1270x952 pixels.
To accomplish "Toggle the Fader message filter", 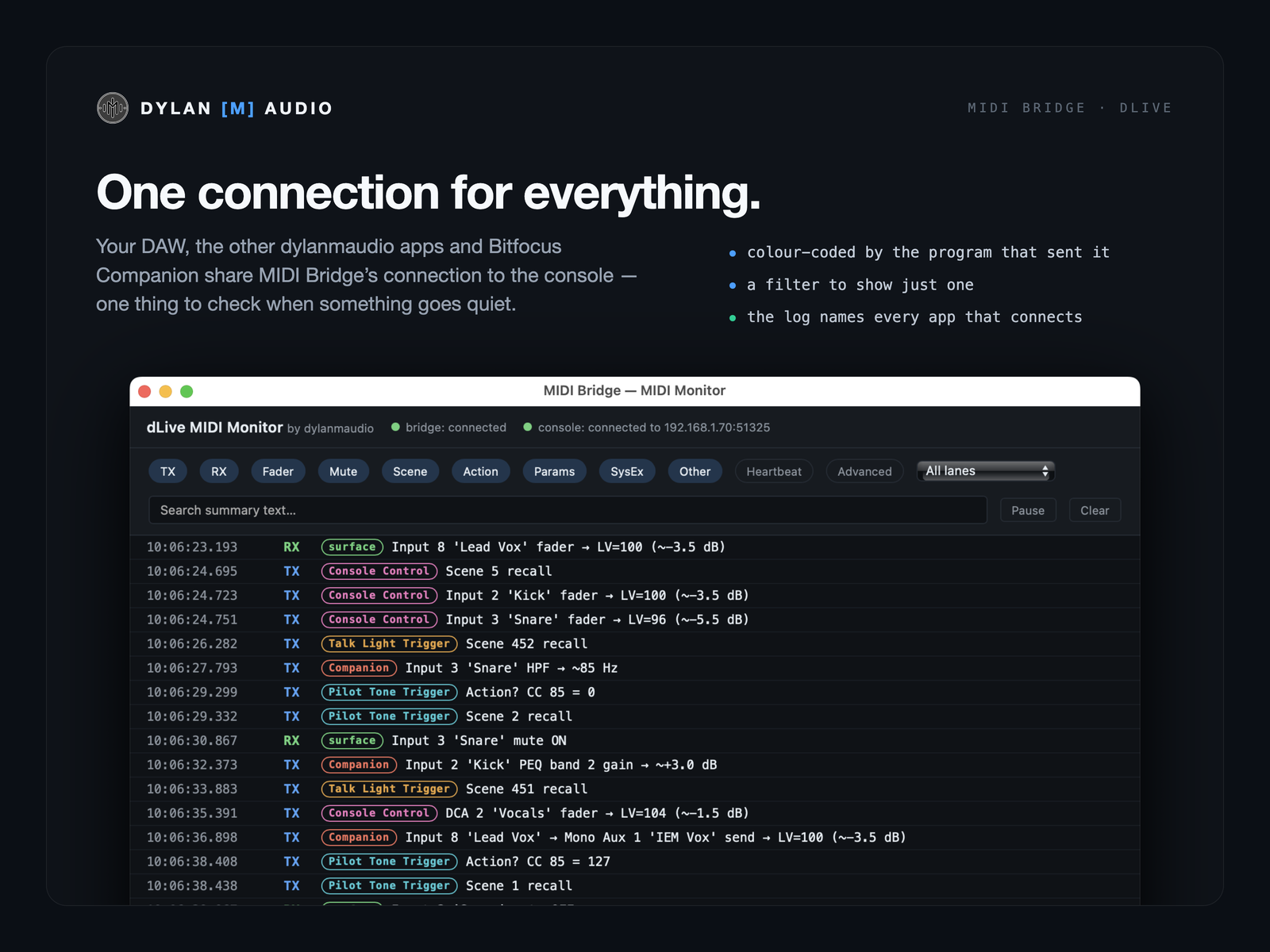I will (278, 471).
